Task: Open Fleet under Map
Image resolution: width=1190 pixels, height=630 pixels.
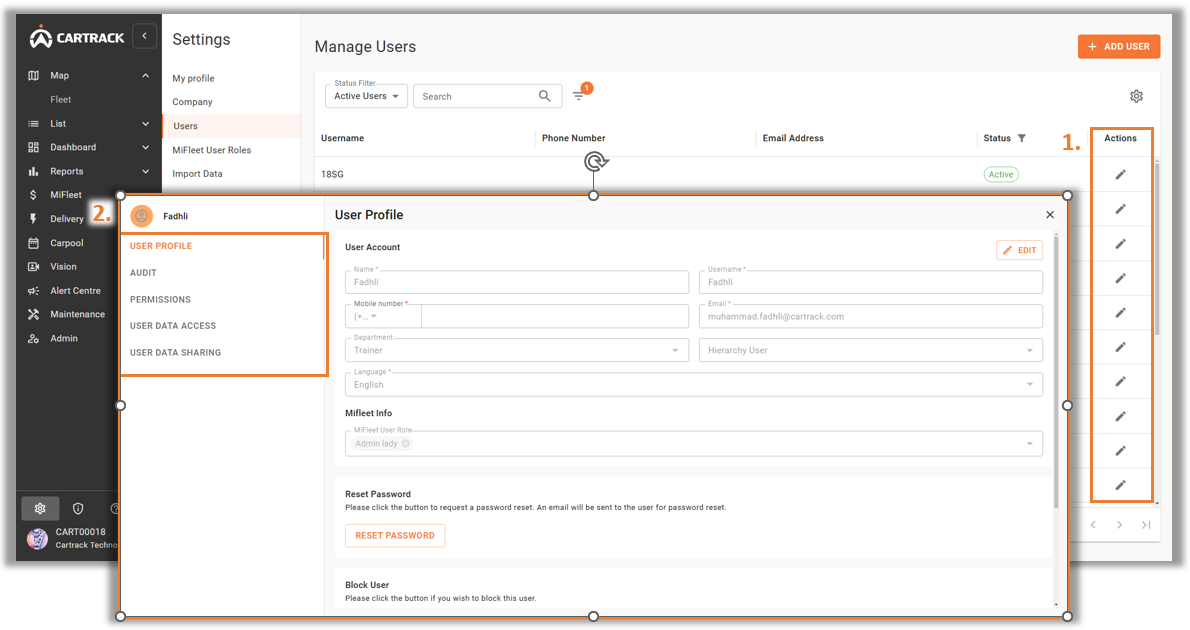Action: coord(61,99)
